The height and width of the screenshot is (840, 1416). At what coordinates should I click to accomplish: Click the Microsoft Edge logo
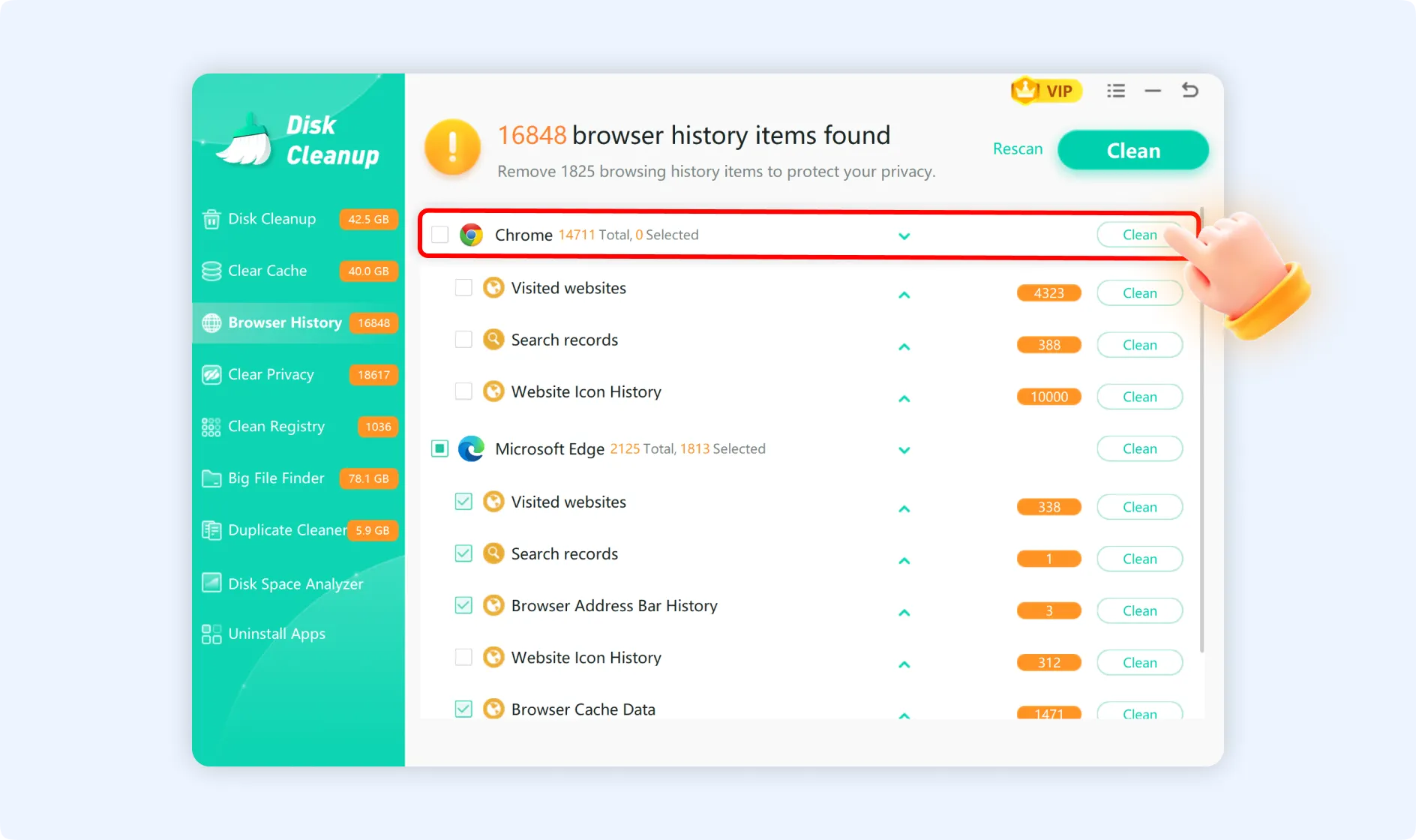coord(471,448)
